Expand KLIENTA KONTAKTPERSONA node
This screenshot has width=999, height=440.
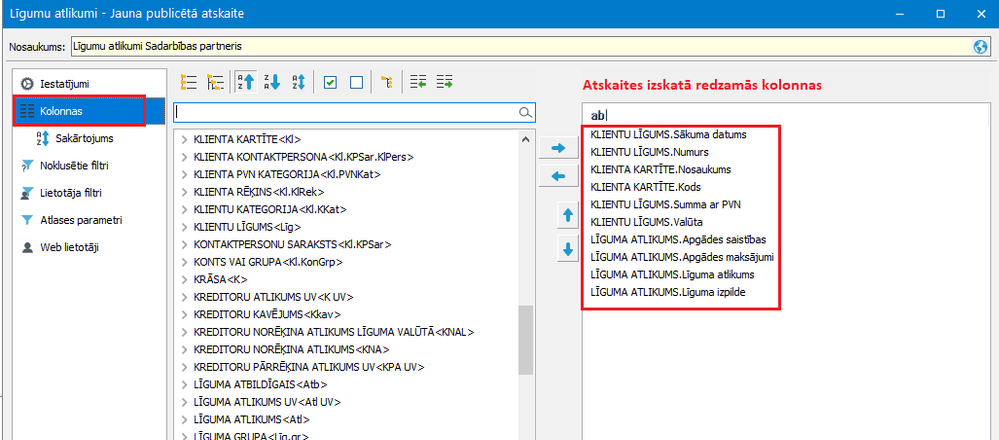pyautogui.click(x=183, y=157)
